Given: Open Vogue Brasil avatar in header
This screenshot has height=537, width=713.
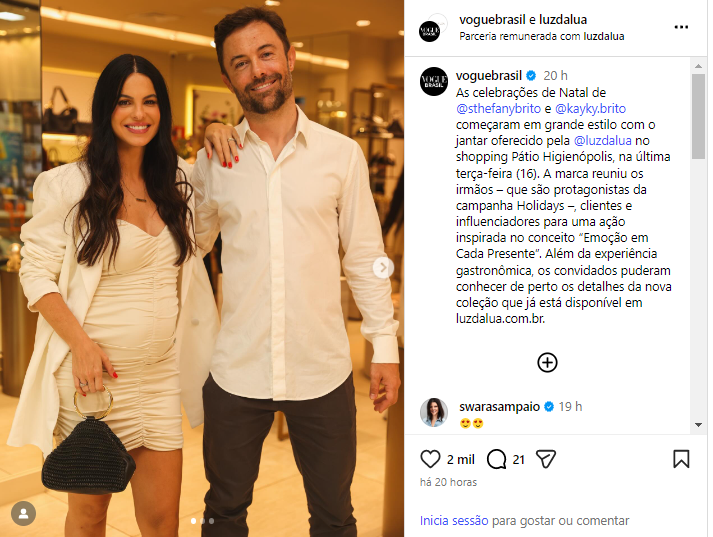Looking at the screenshot, I should click(x=429, y=31).
